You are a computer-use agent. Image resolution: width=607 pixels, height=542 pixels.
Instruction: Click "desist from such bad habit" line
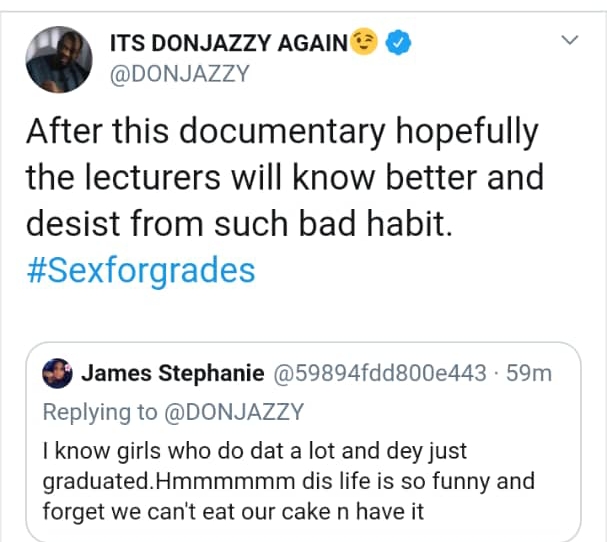click(x=240, y=224)
